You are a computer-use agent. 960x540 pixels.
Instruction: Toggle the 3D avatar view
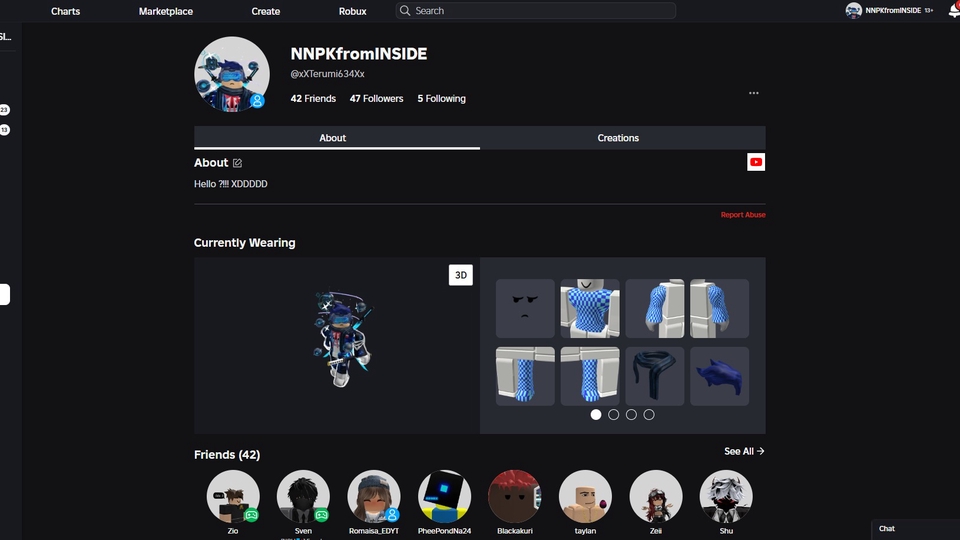tap(460, 275)
